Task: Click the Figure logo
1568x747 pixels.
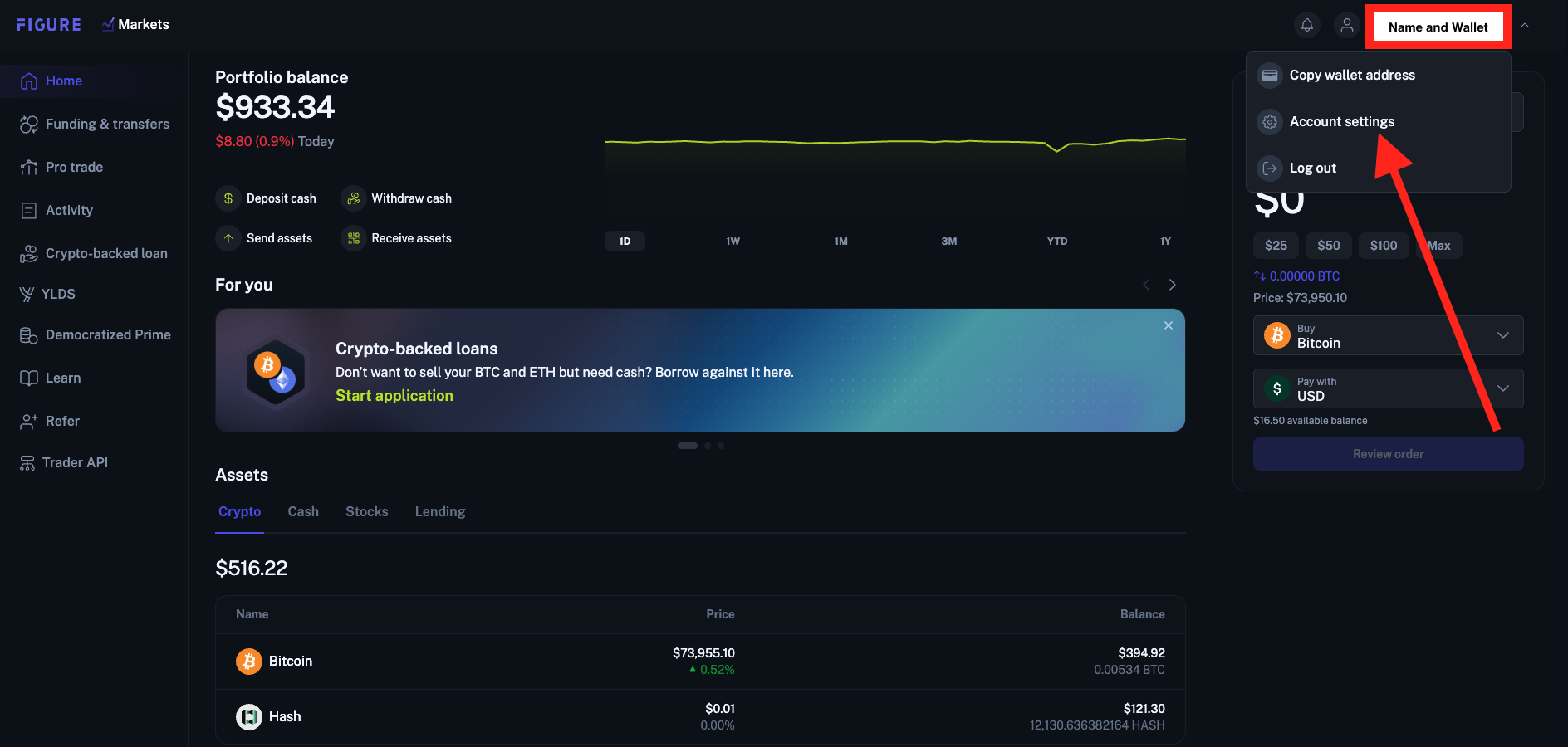Action: click(x=49, y=25)
